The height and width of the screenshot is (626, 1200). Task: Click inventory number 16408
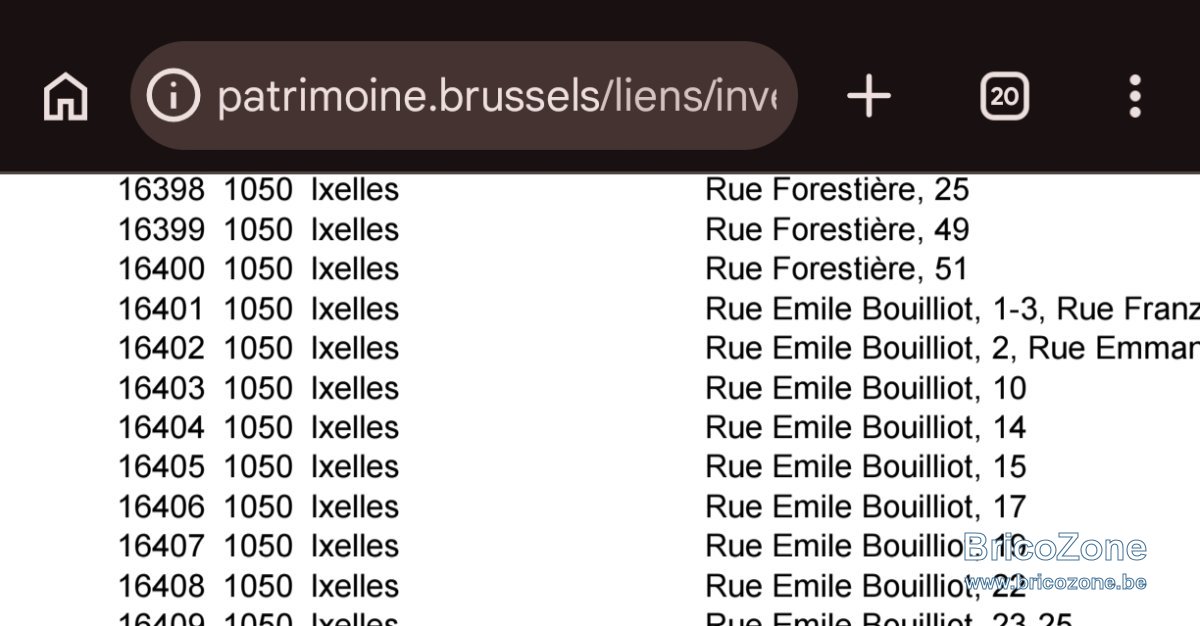click(x=161, y=585)
